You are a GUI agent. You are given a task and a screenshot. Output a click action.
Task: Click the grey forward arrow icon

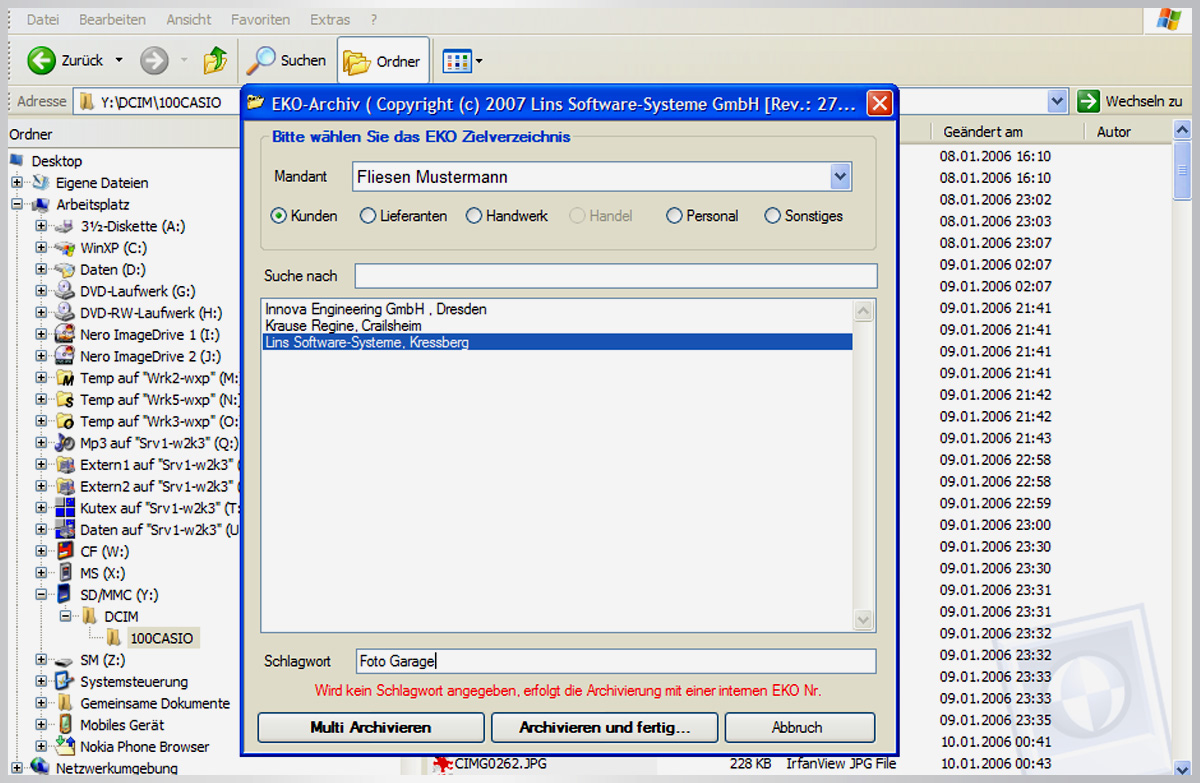pos(154,60)
